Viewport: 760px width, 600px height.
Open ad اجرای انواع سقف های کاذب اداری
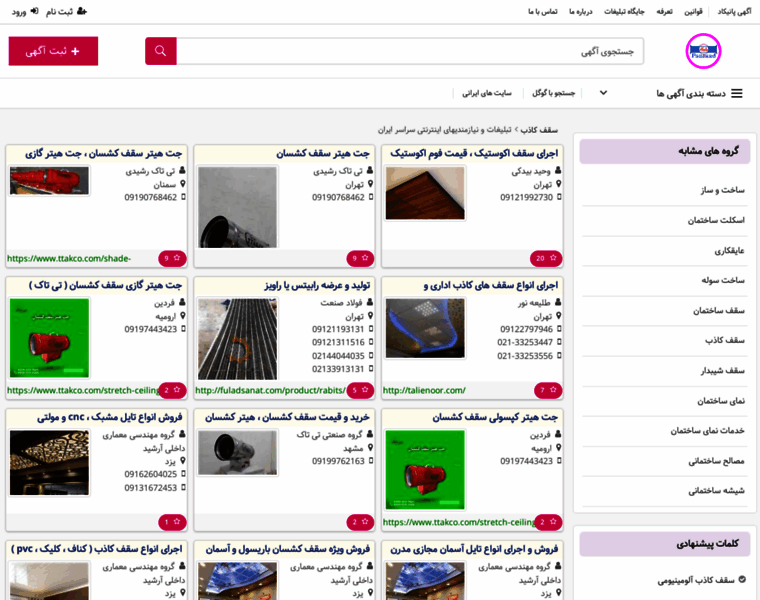[491, 285]
